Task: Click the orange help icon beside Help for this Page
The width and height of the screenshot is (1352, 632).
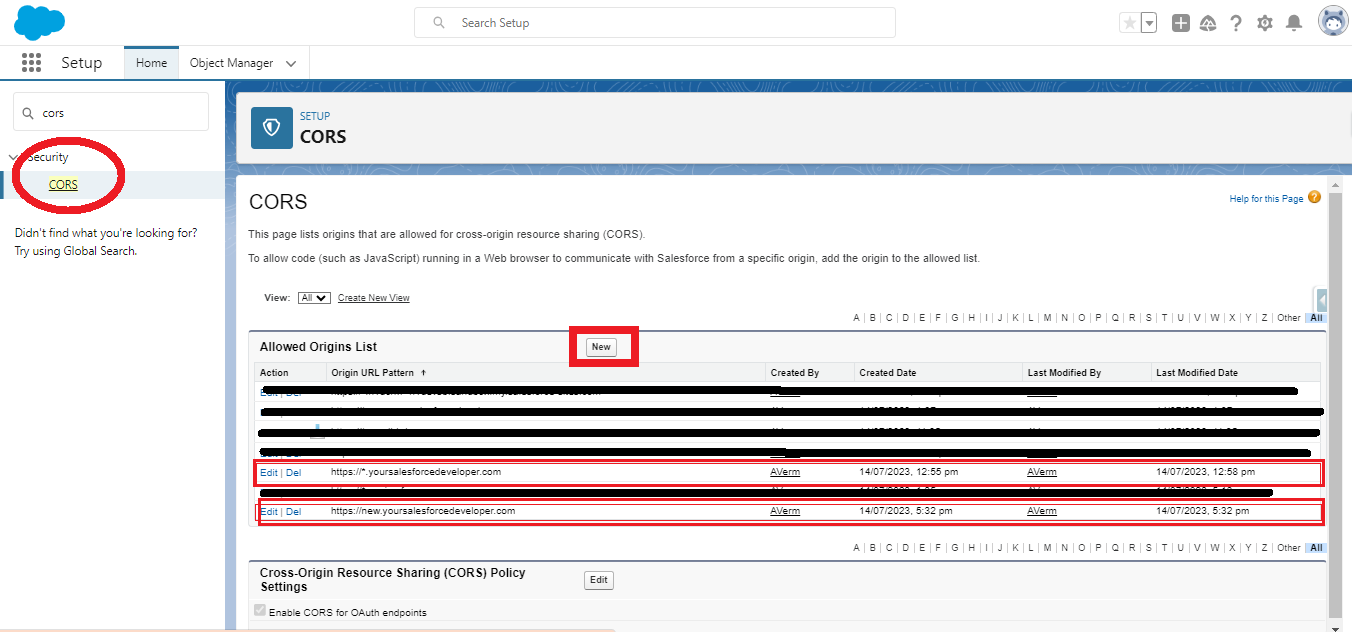Action: (1314, 197)
